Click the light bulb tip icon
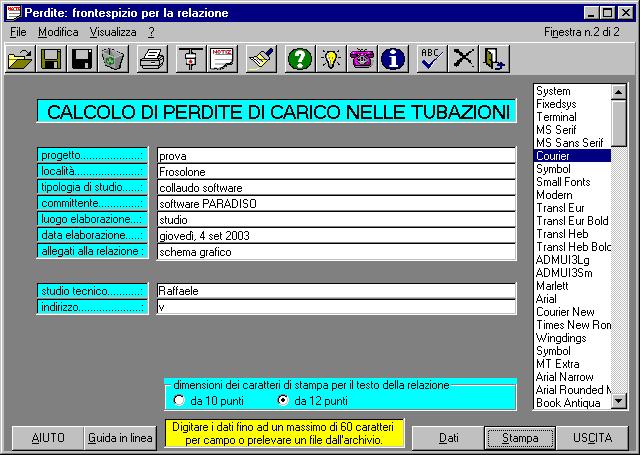 click(x=331, y=59)
